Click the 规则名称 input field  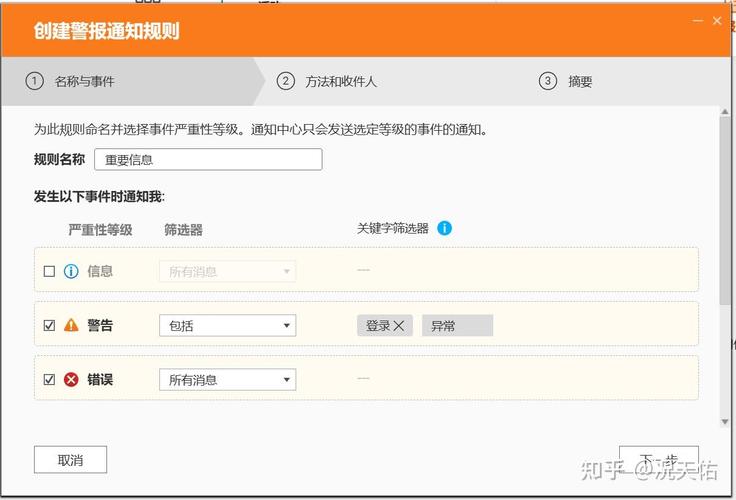(x=208, y=160)
